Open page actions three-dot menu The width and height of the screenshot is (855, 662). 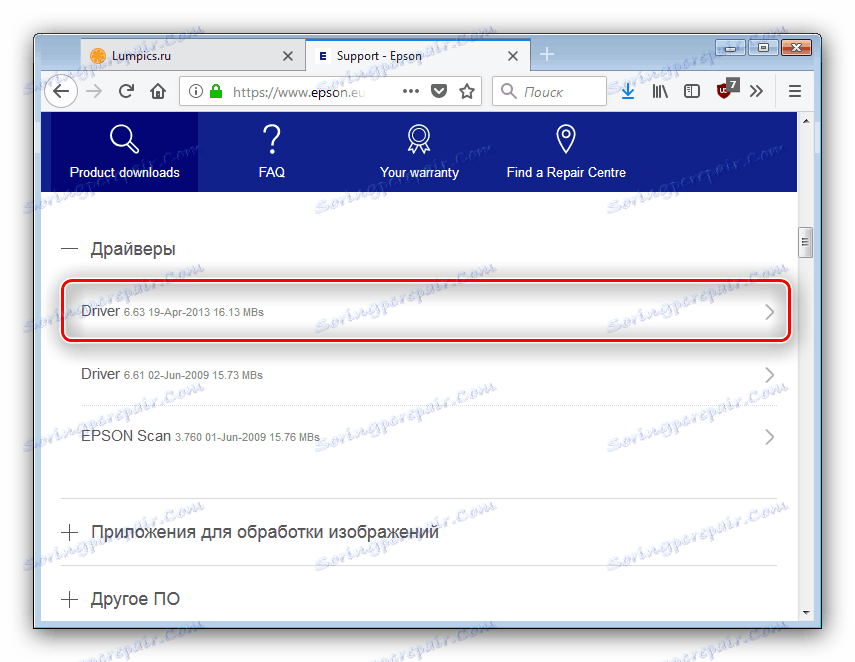[x=411, y=91]
